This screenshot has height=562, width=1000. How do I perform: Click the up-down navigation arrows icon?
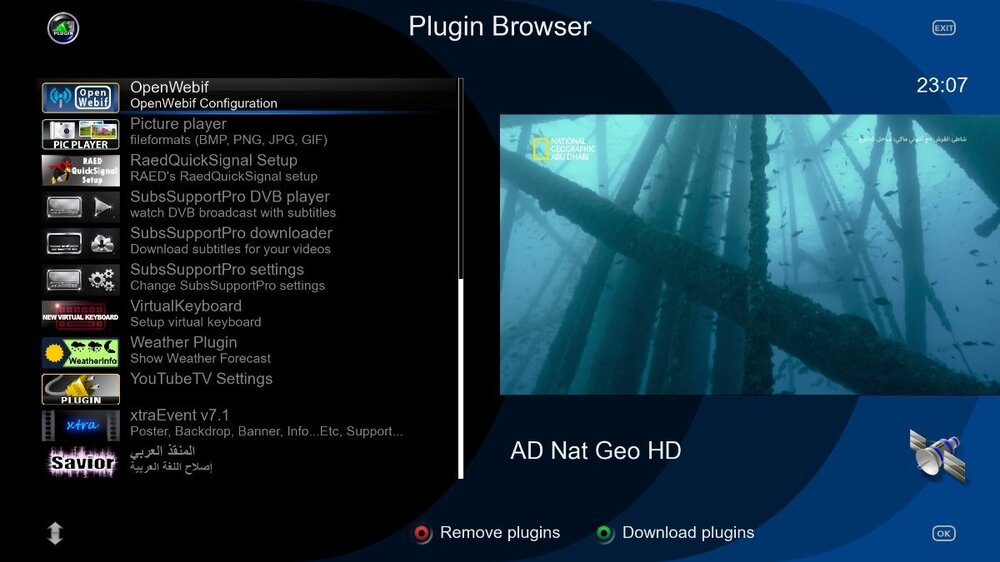(x=55, y=533)
